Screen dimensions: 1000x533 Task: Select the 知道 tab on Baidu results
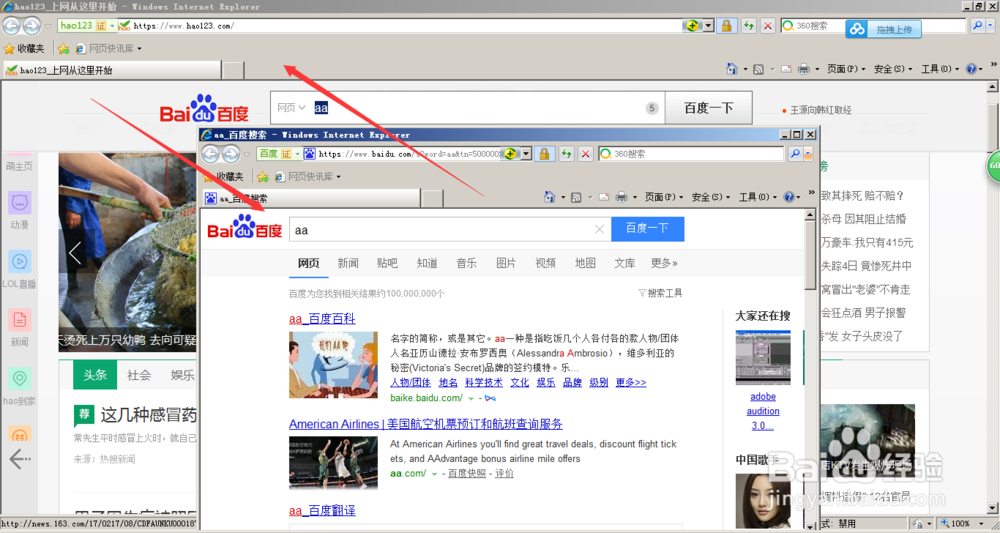point(427,263)
